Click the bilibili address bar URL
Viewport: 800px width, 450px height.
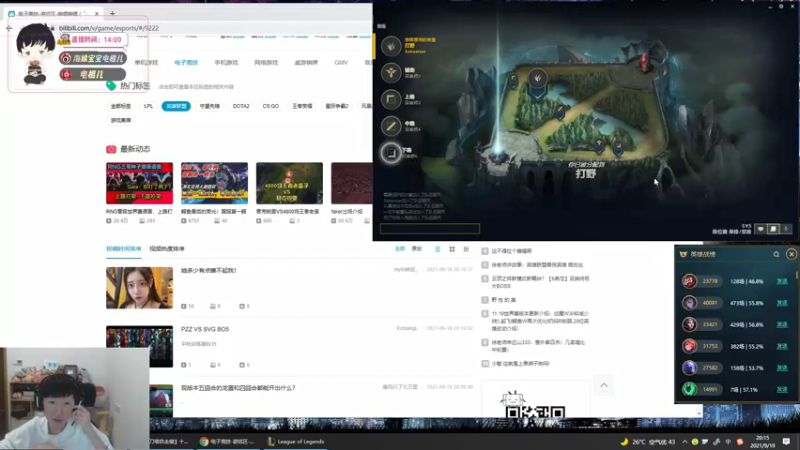click(109, 28)
